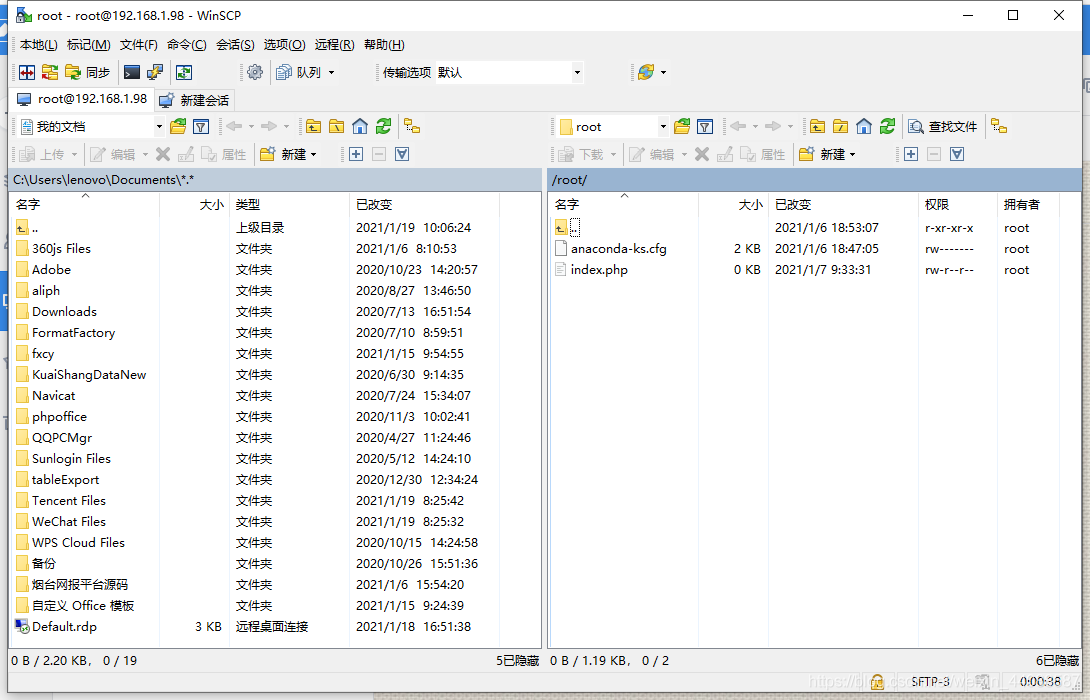Viewport: 1090px width, 700px height.
Task: Click the 同步 synchronize toolbar button
Action: click(88, 72)
